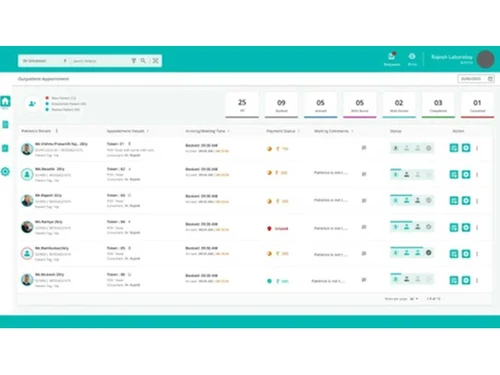Open the document page sidebar icon
Screen dimensions: 500x375
click(x=5, y=125)
